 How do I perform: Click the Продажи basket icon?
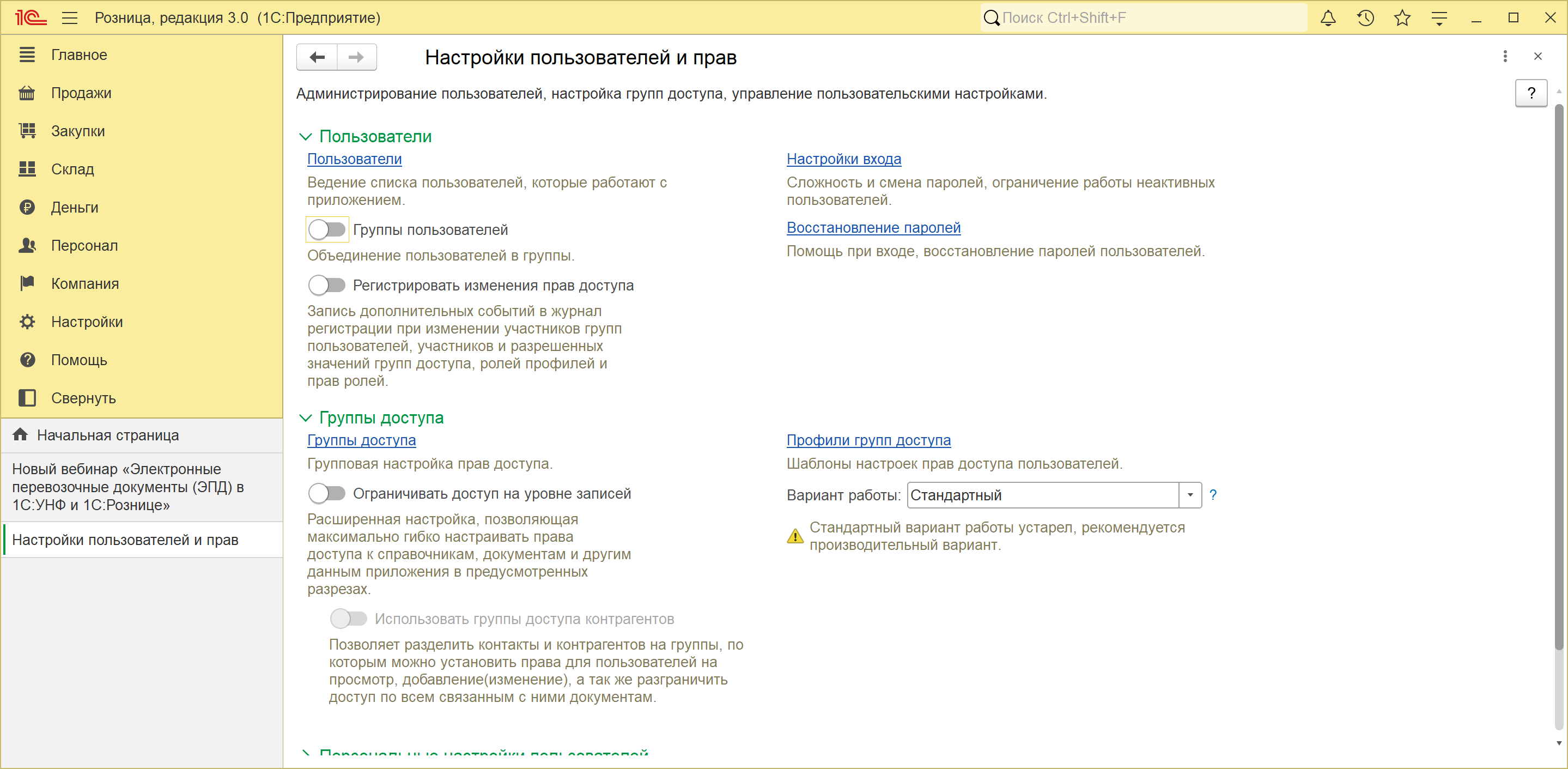tap(27, 93)
